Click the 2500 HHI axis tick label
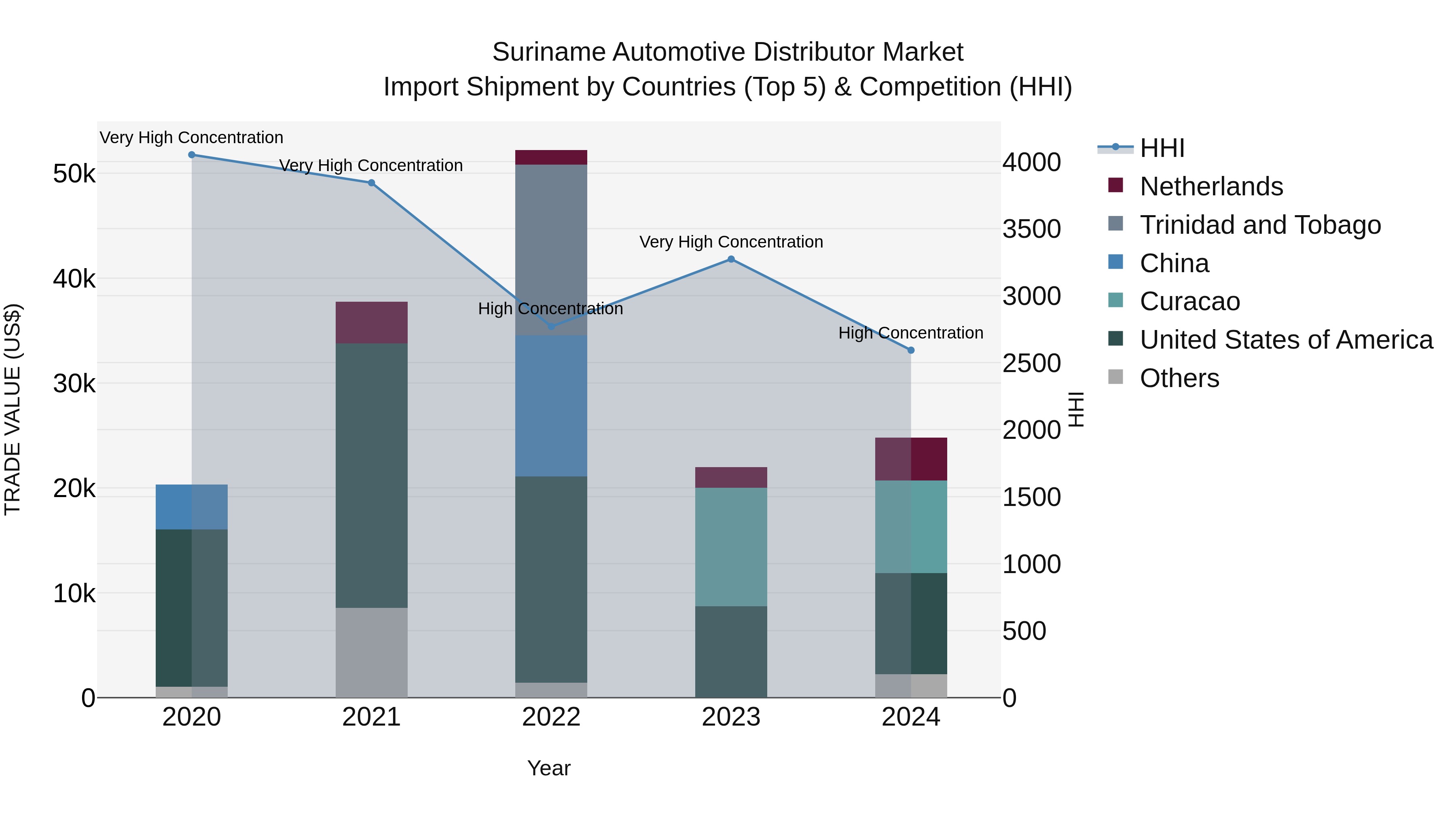The height and width of the screenshot is (819, 1456). (x=1031, y=364)
